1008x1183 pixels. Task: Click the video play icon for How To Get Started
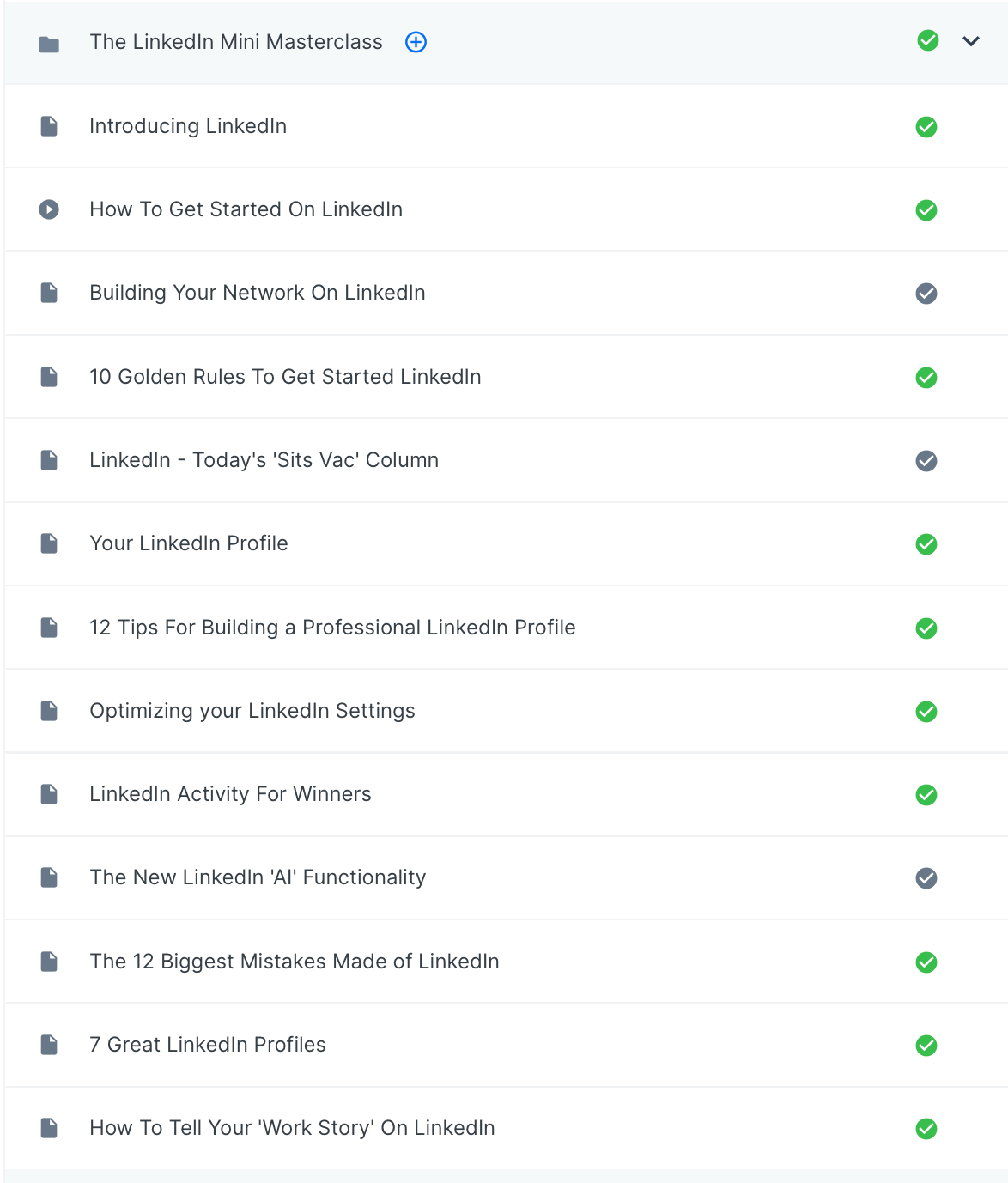(x=49, y=209)
